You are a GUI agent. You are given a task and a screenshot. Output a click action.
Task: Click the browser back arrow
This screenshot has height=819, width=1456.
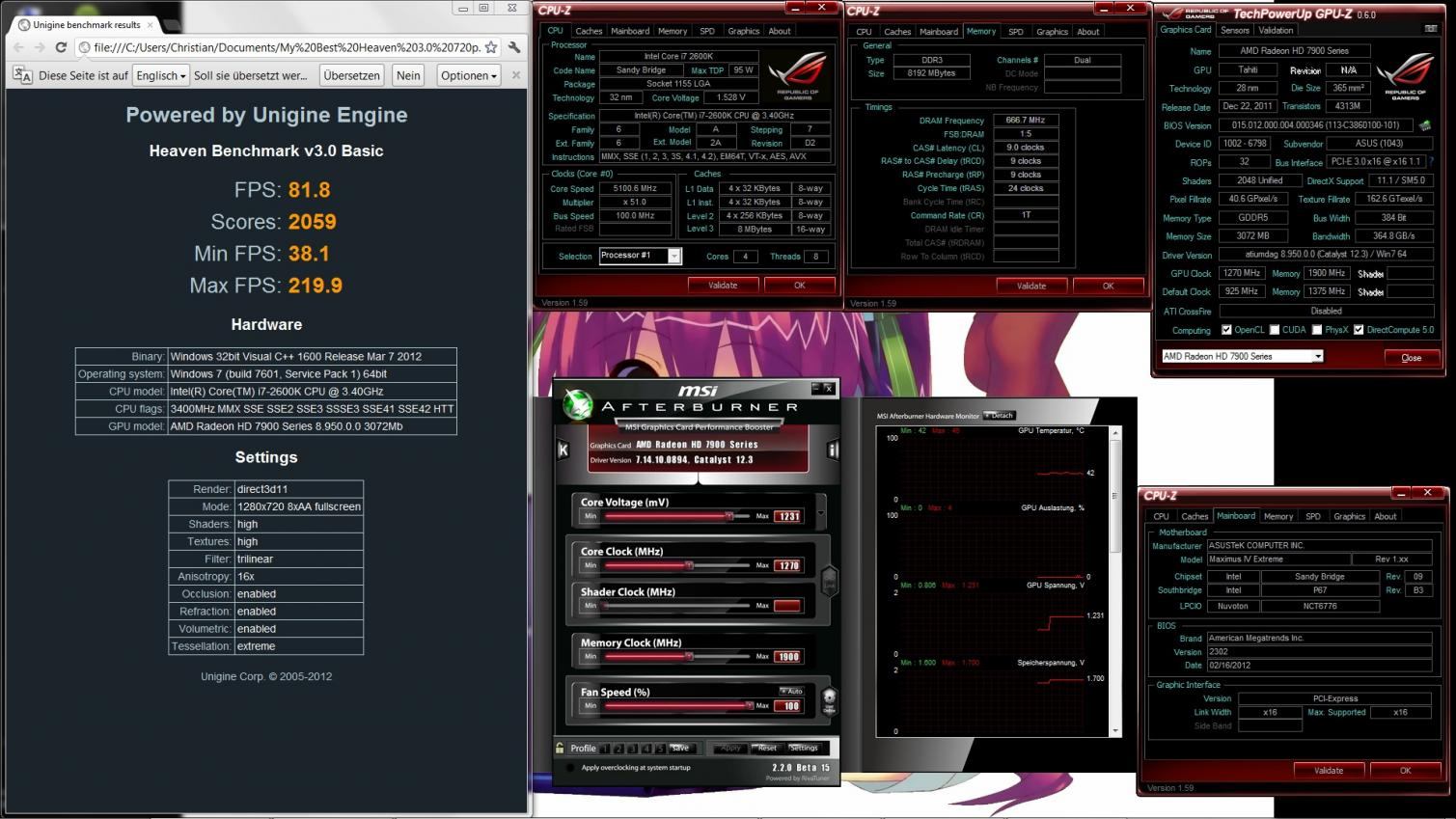(x=18, y=47)
